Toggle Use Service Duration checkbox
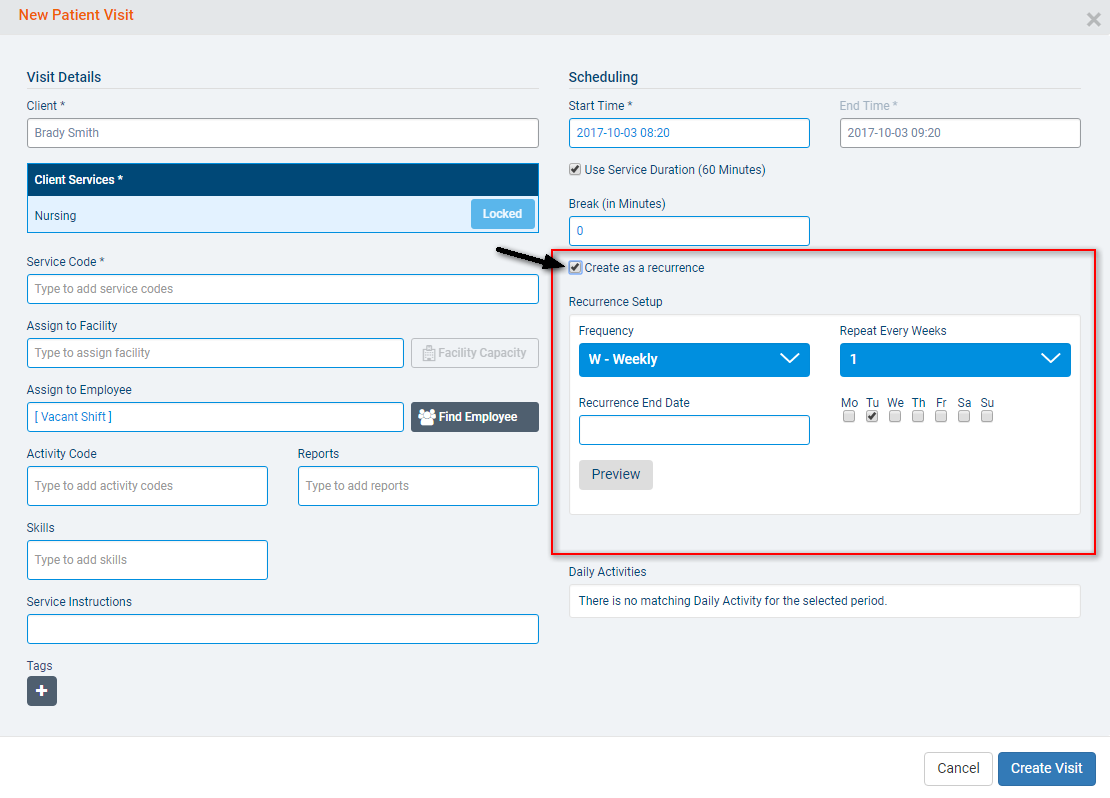1110x798 pixels. point(575,170)
